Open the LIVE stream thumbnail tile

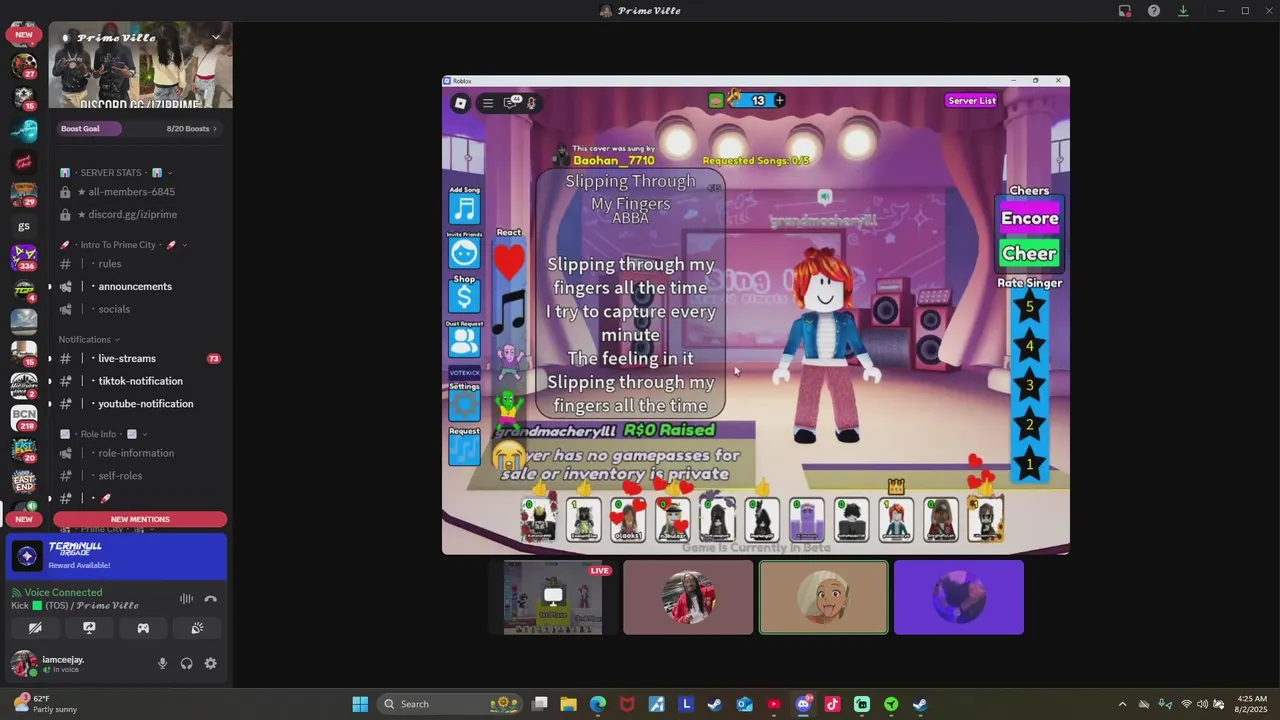[x=553, y=597]
